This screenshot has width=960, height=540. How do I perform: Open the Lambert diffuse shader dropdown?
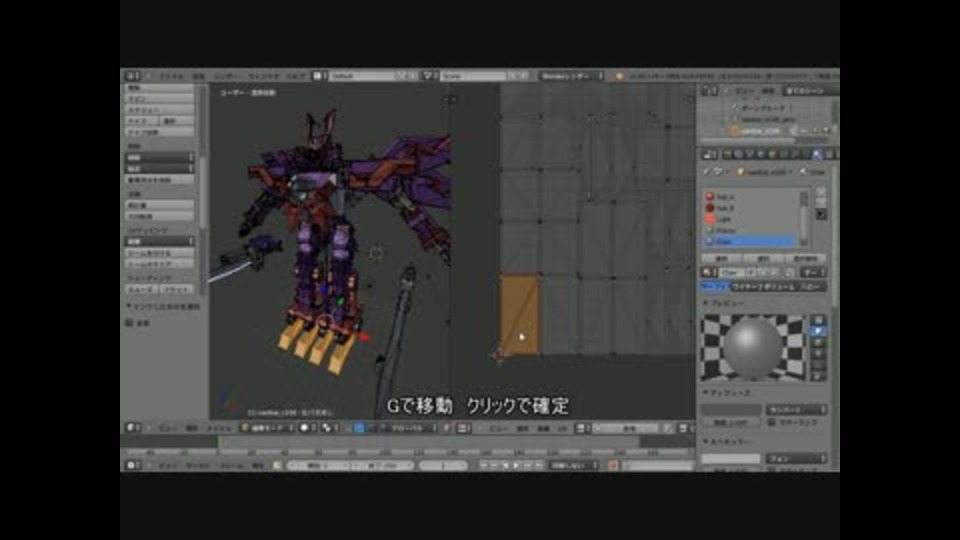coord(797,409)
